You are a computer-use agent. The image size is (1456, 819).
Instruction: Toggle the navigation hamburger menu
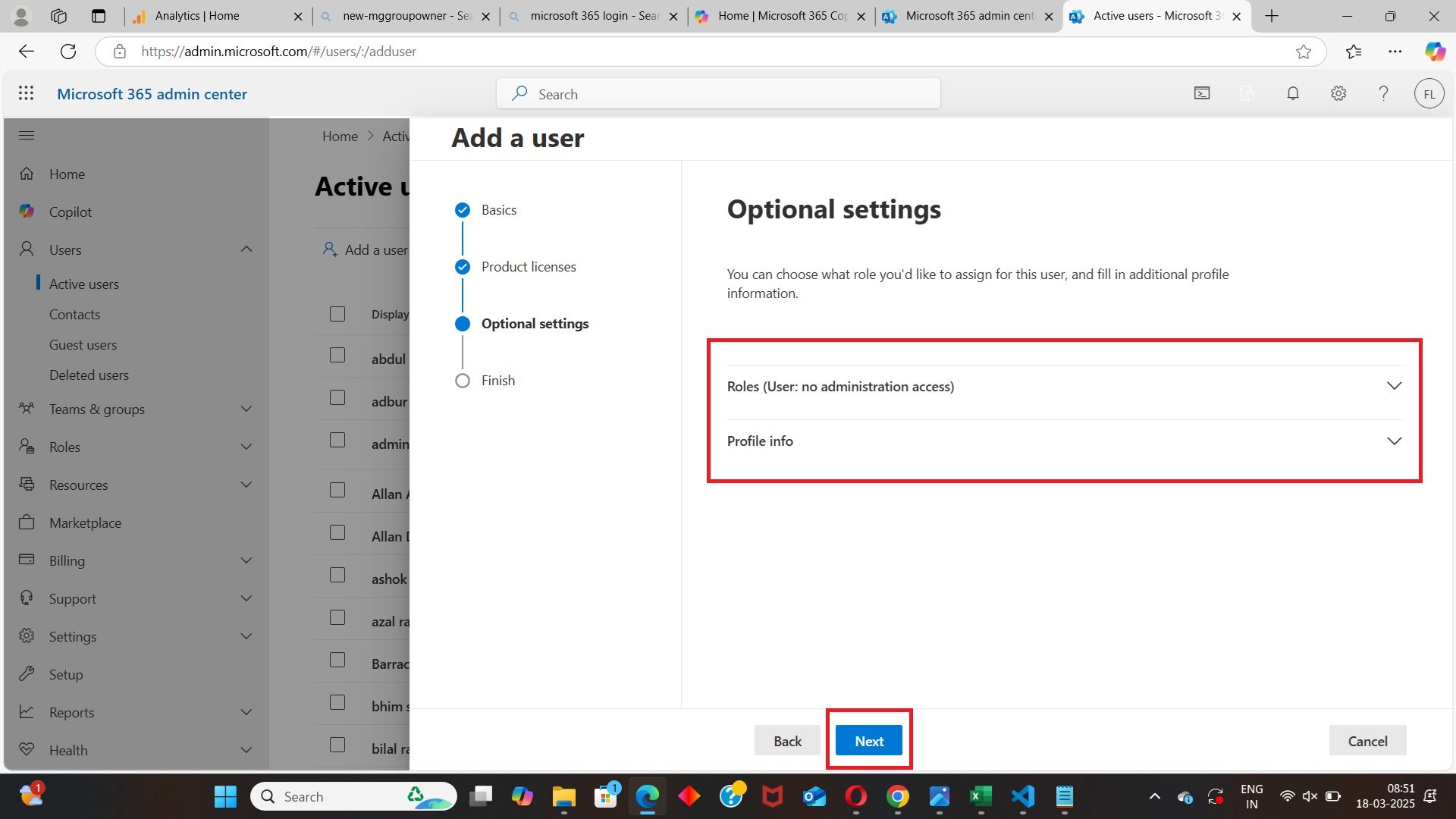tap(27, 136)
